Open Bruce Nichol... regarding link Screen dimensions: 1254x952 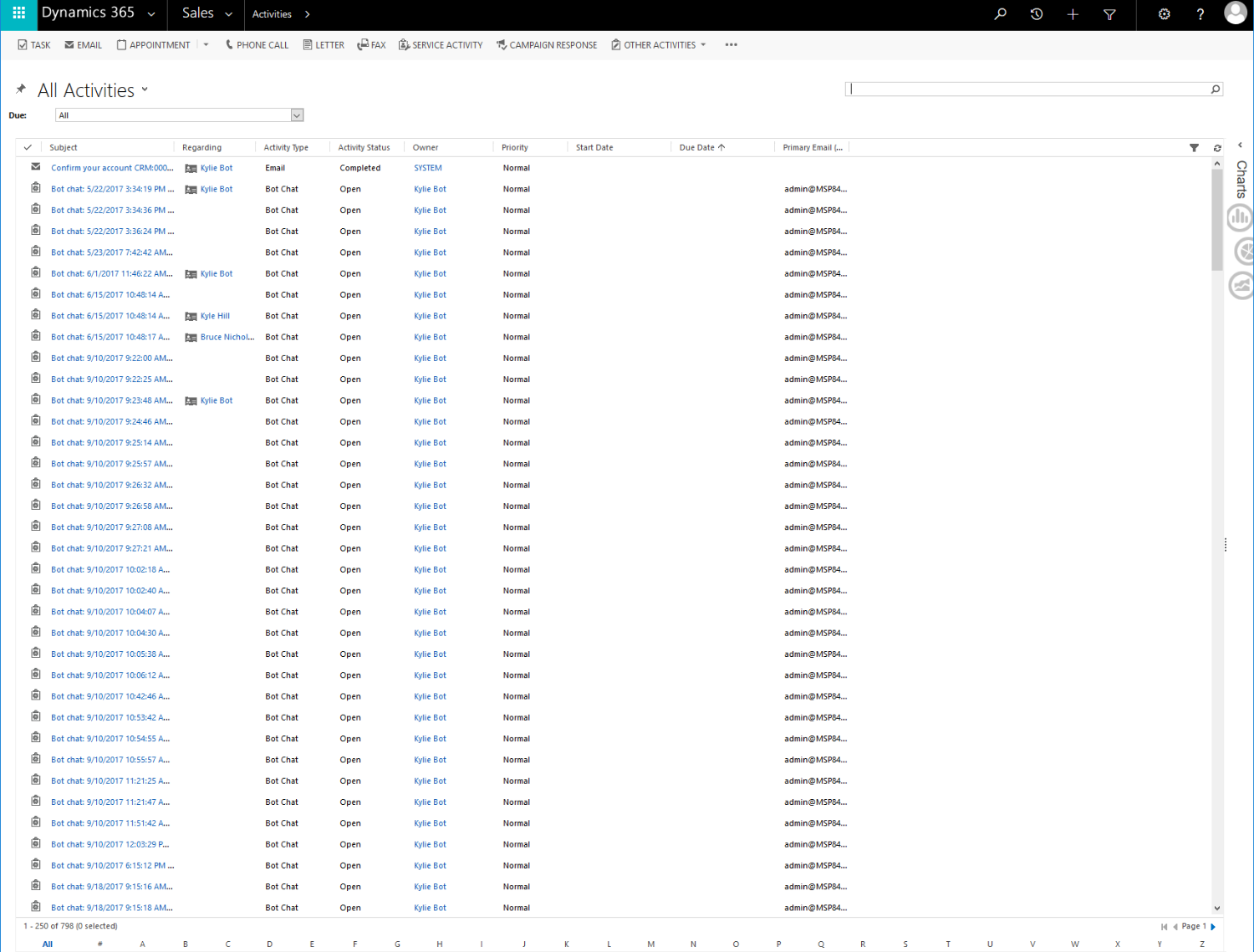227,337
